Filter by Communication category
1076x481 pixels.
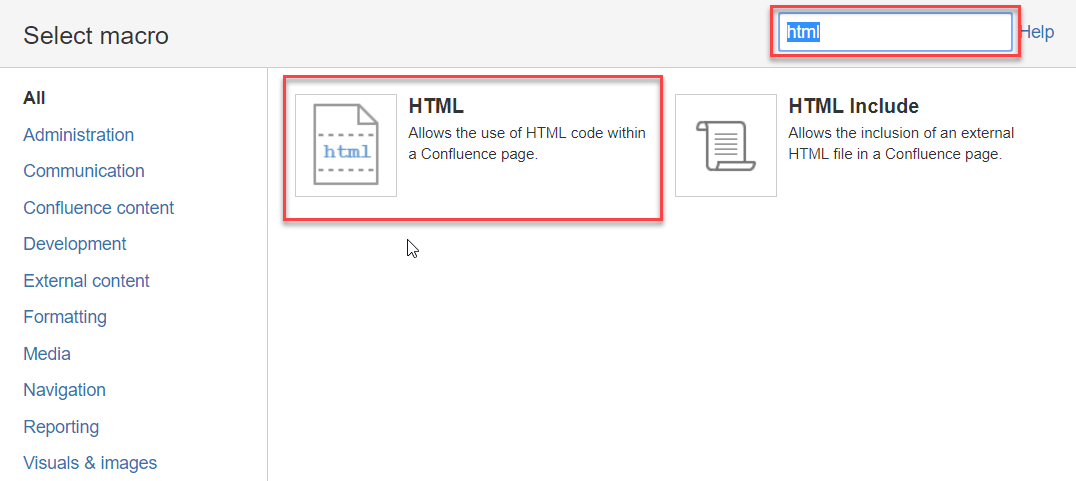(x=84, y=171)
